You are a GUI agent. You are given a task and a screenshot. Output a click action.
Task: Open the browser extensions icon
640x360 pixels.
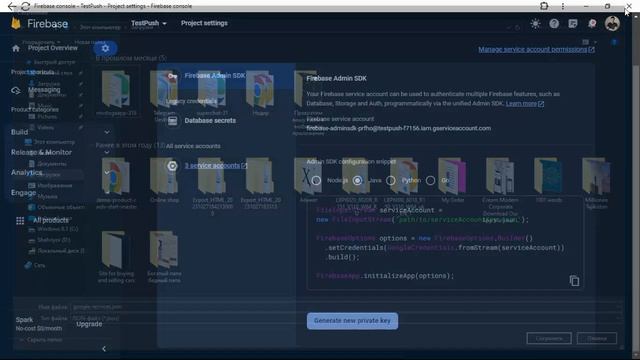[x=544, y=6]
